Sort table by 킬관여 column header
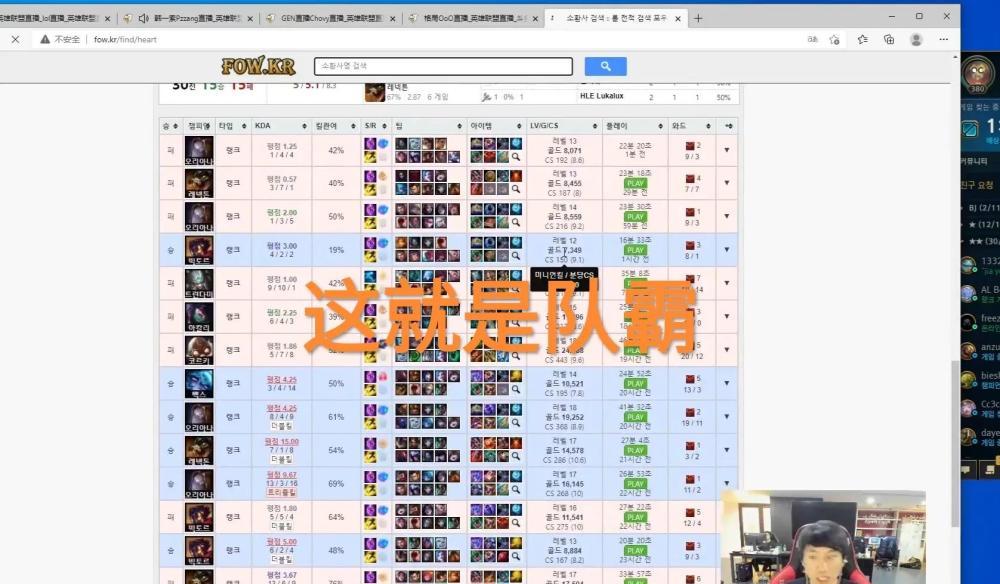Viewport: 1000px width, 584px height. click(x=335, y=126)
